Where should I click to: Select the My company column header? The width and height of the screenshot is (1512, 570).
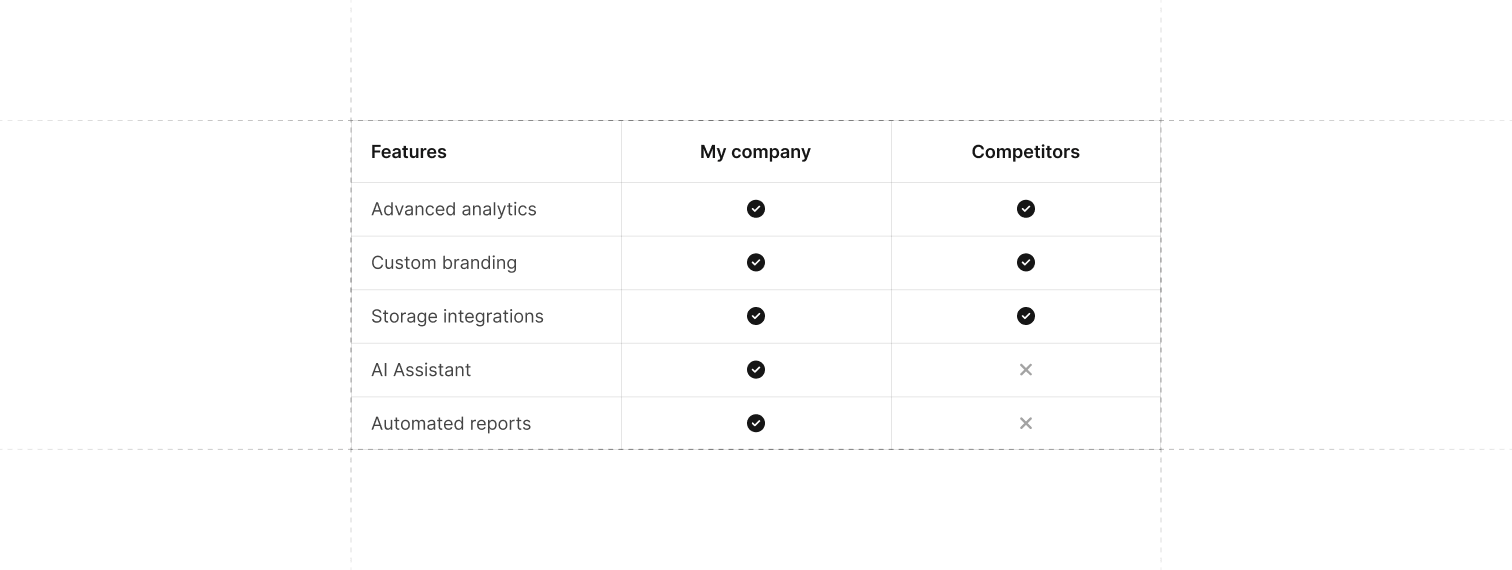[x=755, y=152]
